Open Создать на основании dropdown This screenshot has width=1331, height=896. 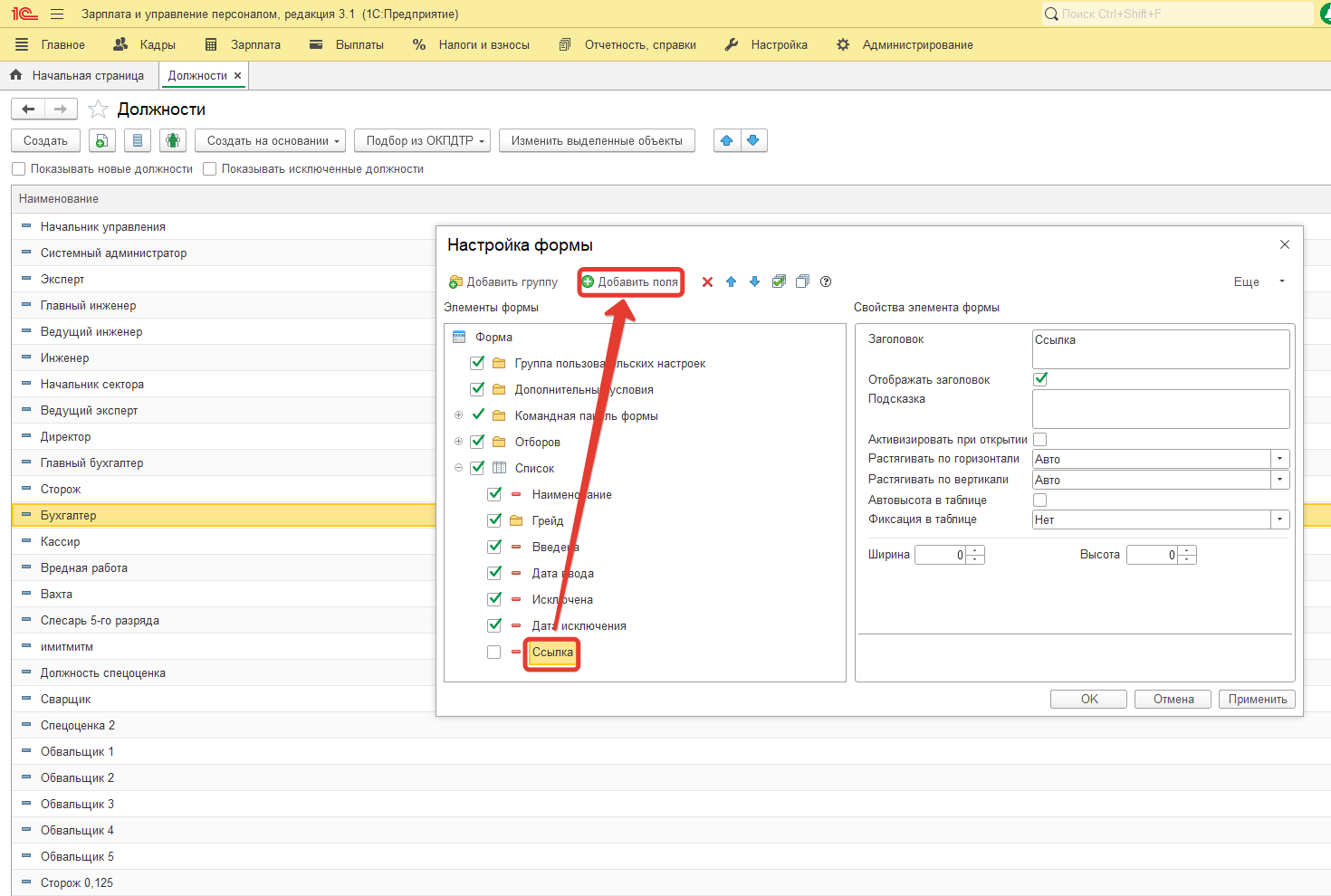pyautogui.click(x=270, y=141)
